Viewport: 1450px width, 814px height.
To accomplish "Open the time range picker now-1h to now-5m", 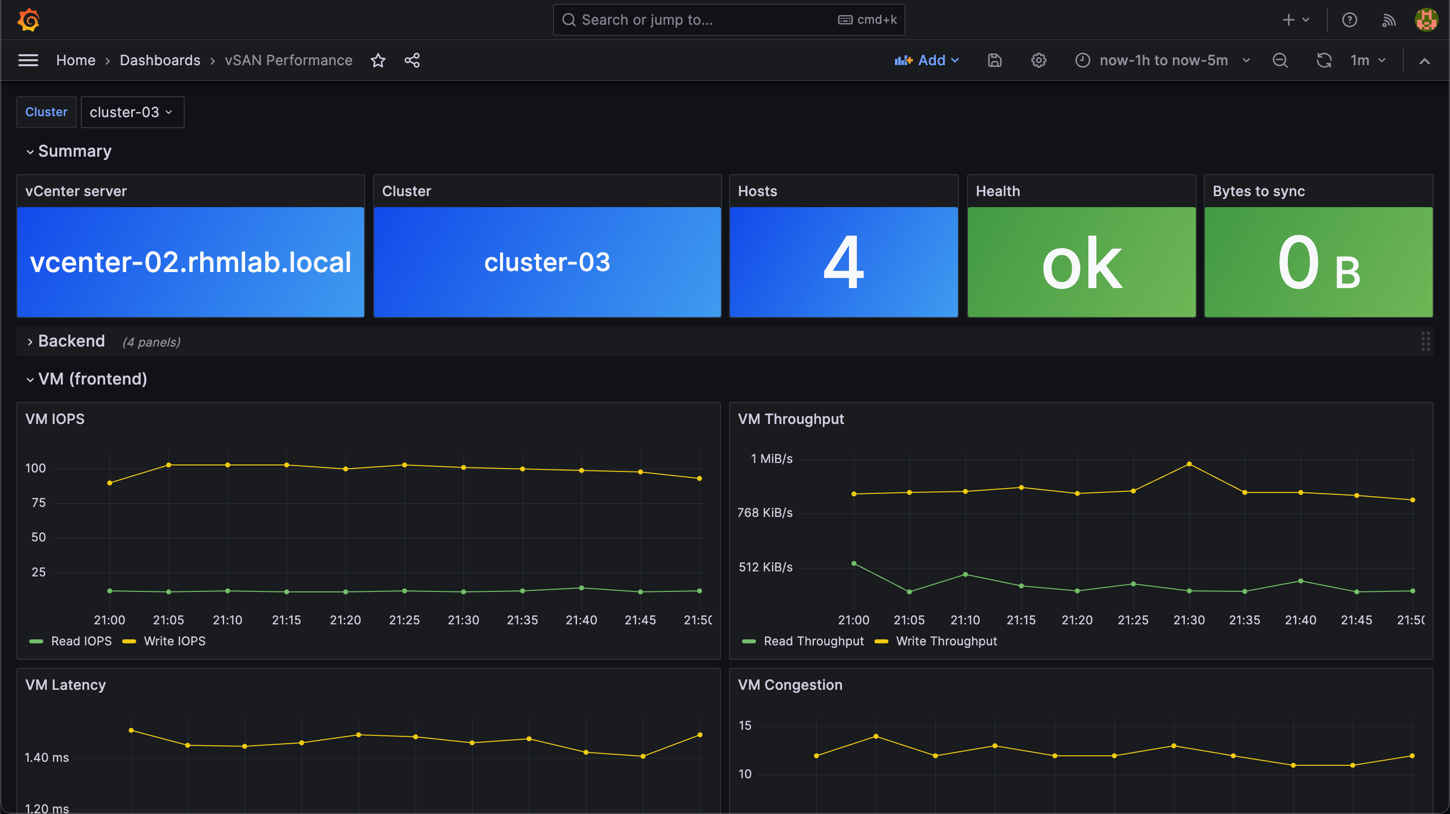I will tap(1163, 61).
